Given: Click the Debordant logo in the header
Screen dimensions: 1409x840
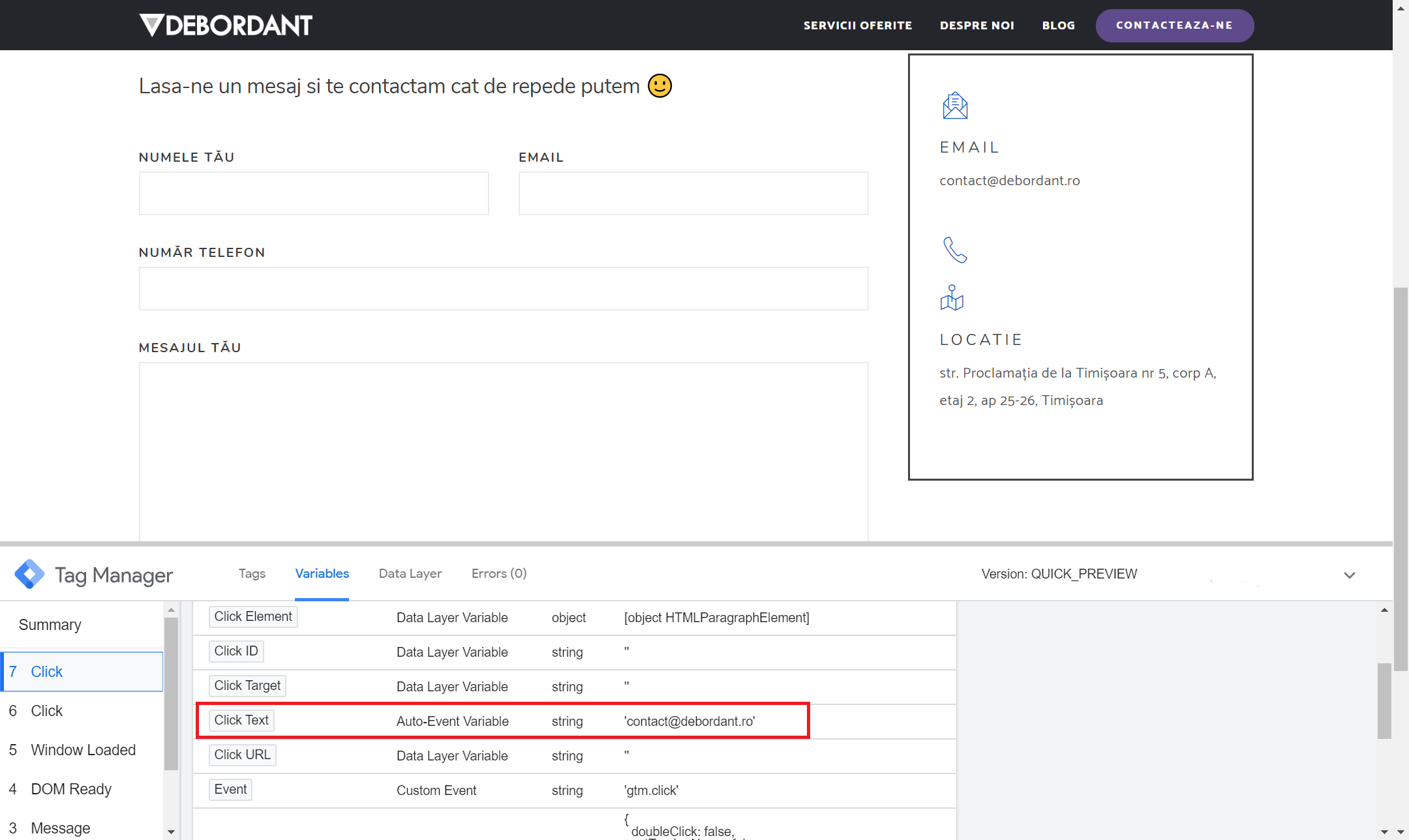Looking at the screenshot, I should [226, 25].
